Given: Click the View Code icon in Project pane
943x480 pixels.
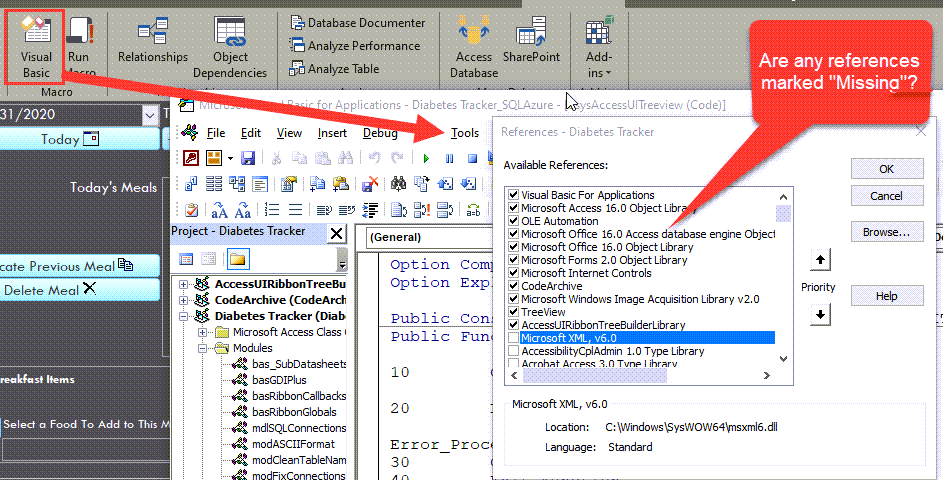Looking at the screenshot, I should coord(186,259).
